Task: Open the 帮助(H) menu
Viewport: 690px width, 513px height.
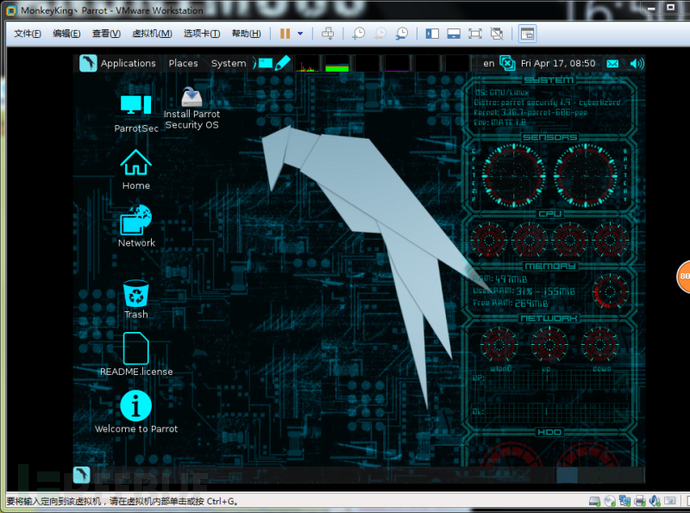Action: [246, 33]
